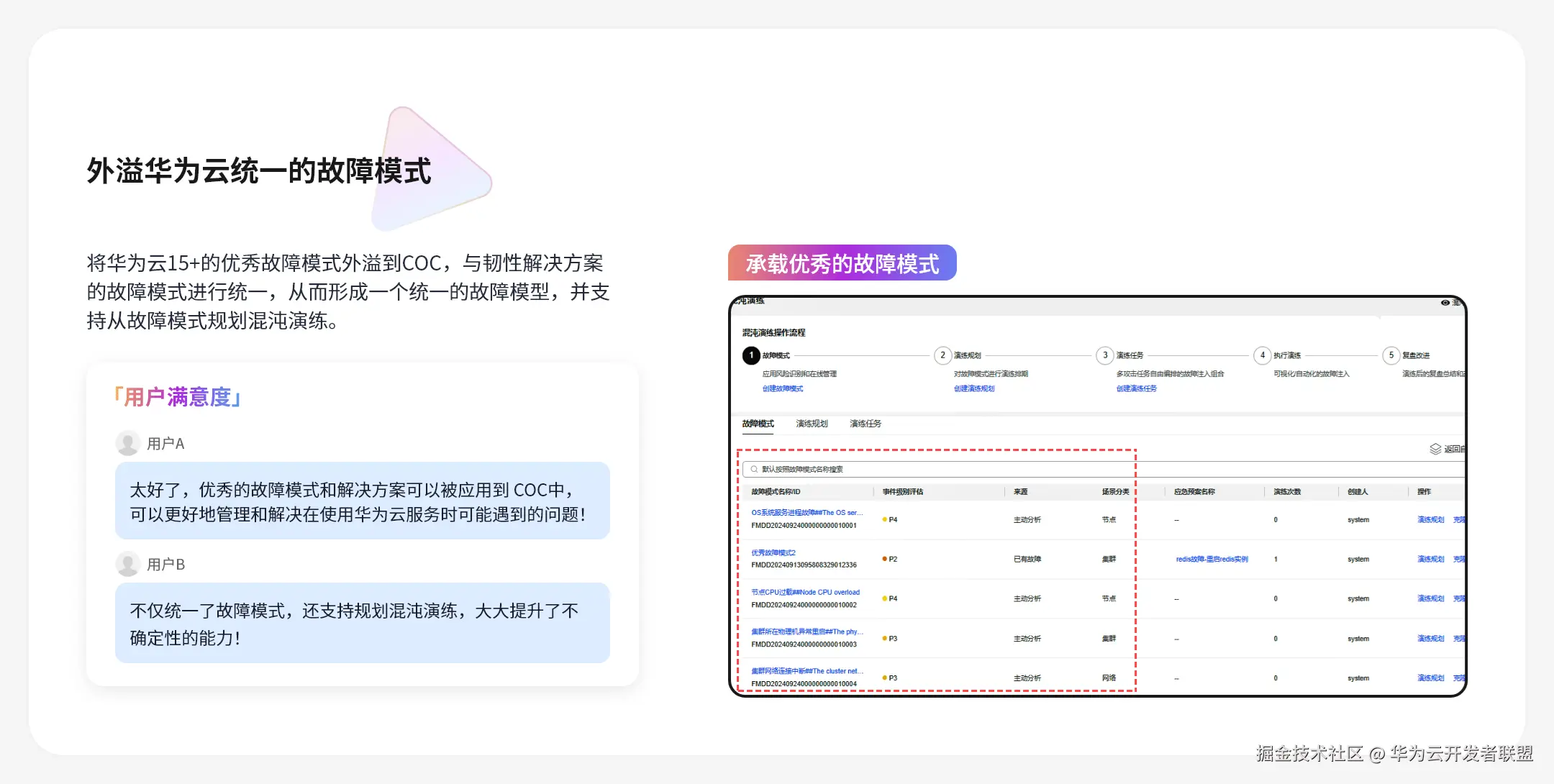Viewport: 1554px width, 784px height.
Task: Open the 优秀故障模式2 entry
Action: click(x=773, y=552)
